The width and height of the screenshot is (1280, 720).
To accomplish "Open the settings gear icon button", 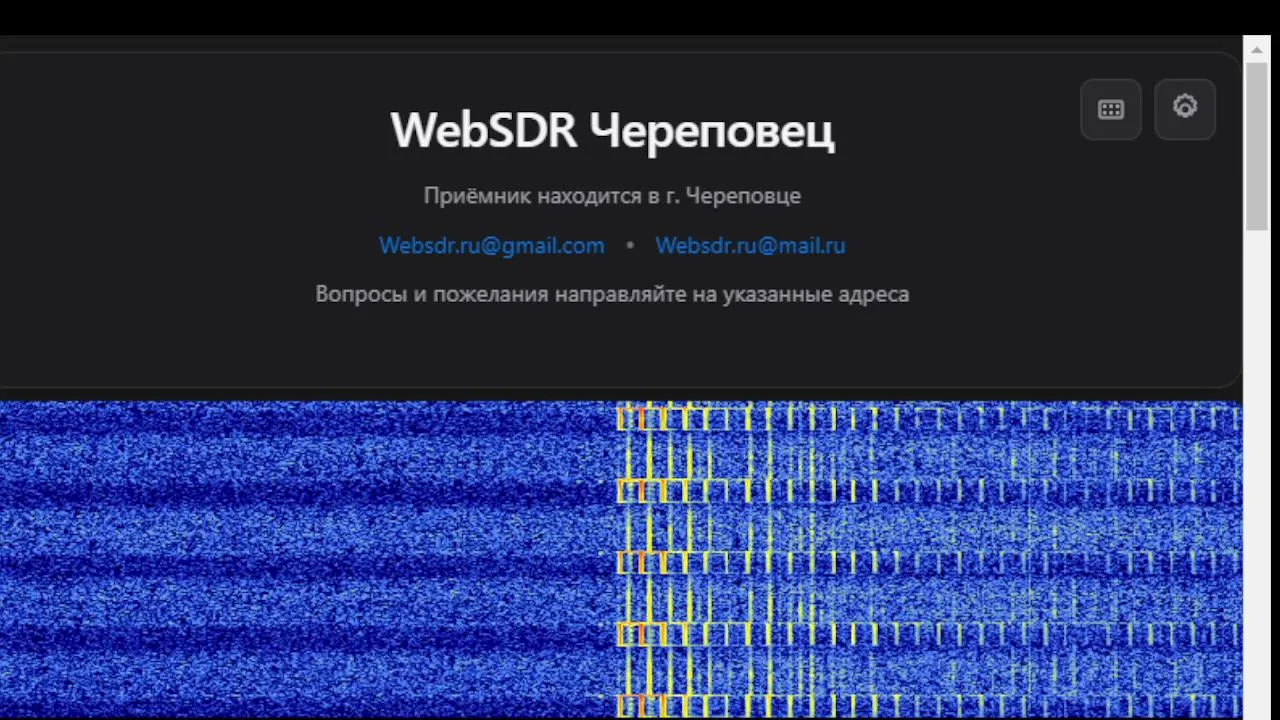I will pyautogui.click(x=1185, y=109).
